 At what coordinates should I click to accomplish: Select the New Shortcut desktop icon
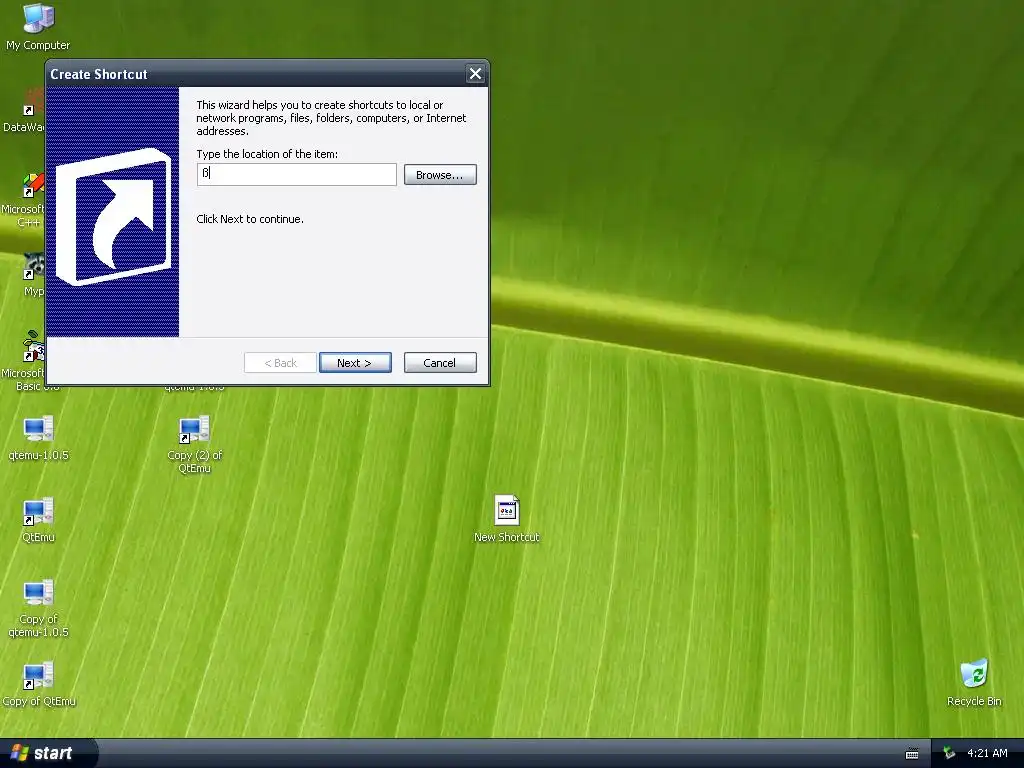[x=507, y=519]
